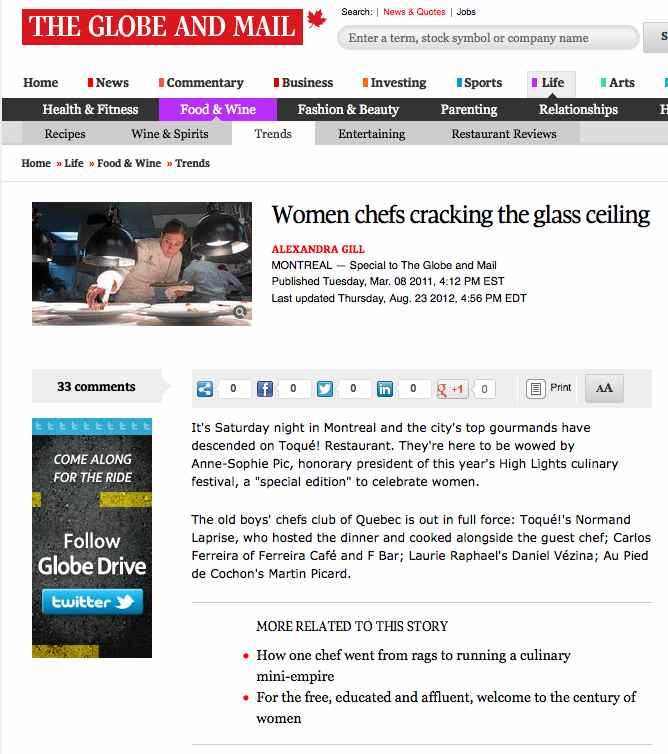Screen dimensions: 668x754
Task: Open the Home main nav item
Action: (40, 83)
